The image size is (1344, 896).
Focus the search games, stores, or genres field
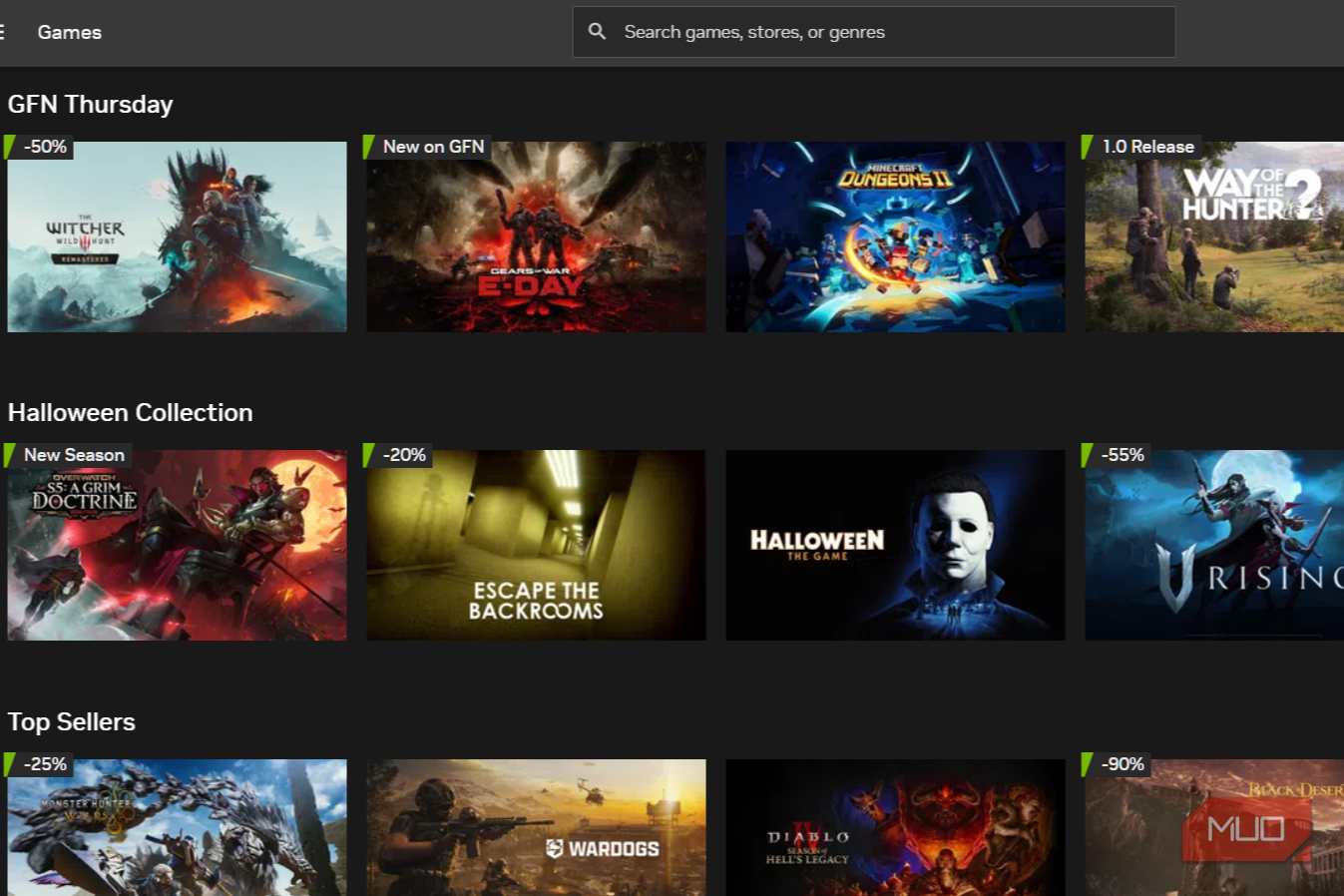[873, 32]
